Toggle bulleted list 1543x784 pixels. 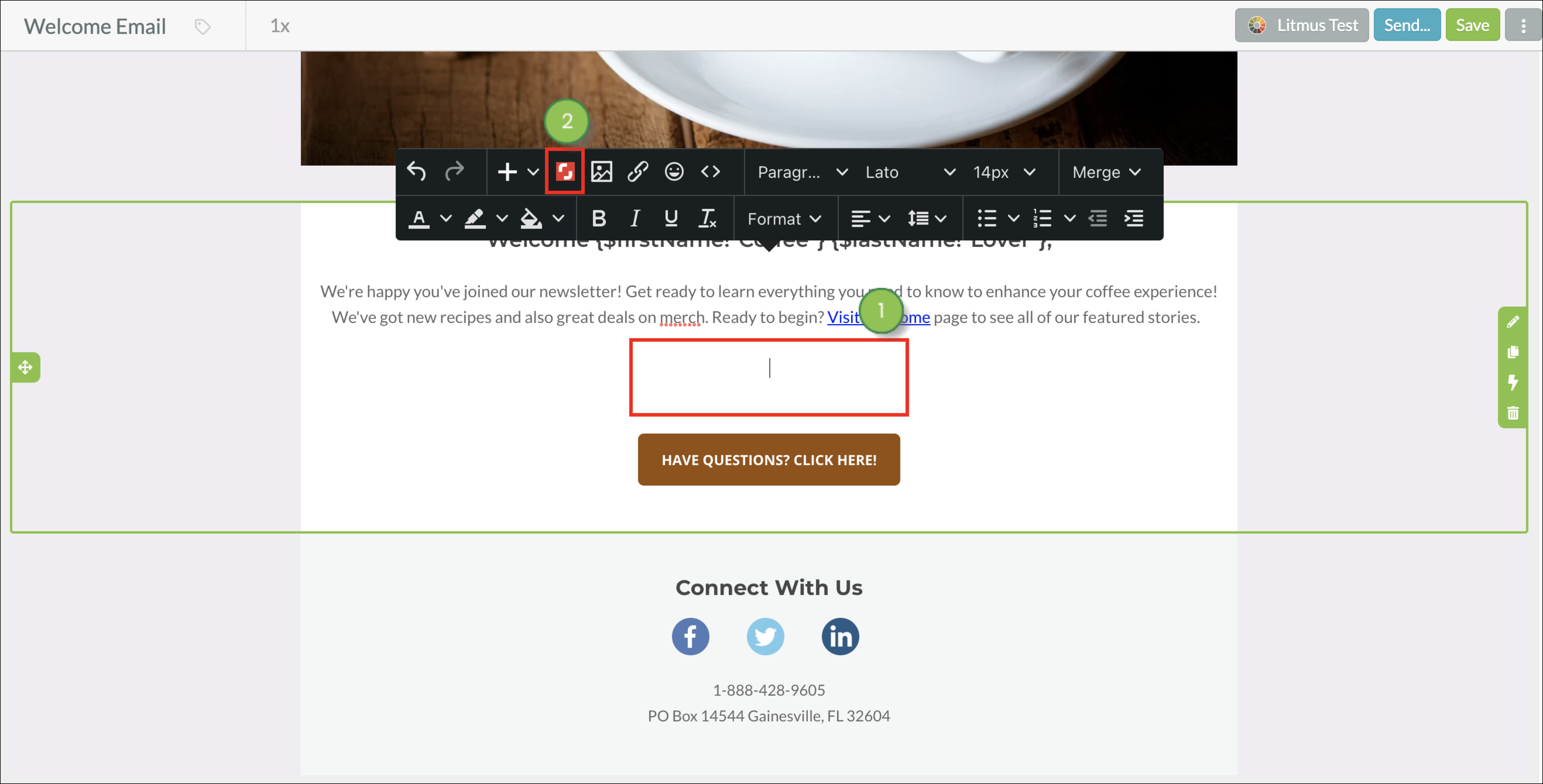point(987,219)
